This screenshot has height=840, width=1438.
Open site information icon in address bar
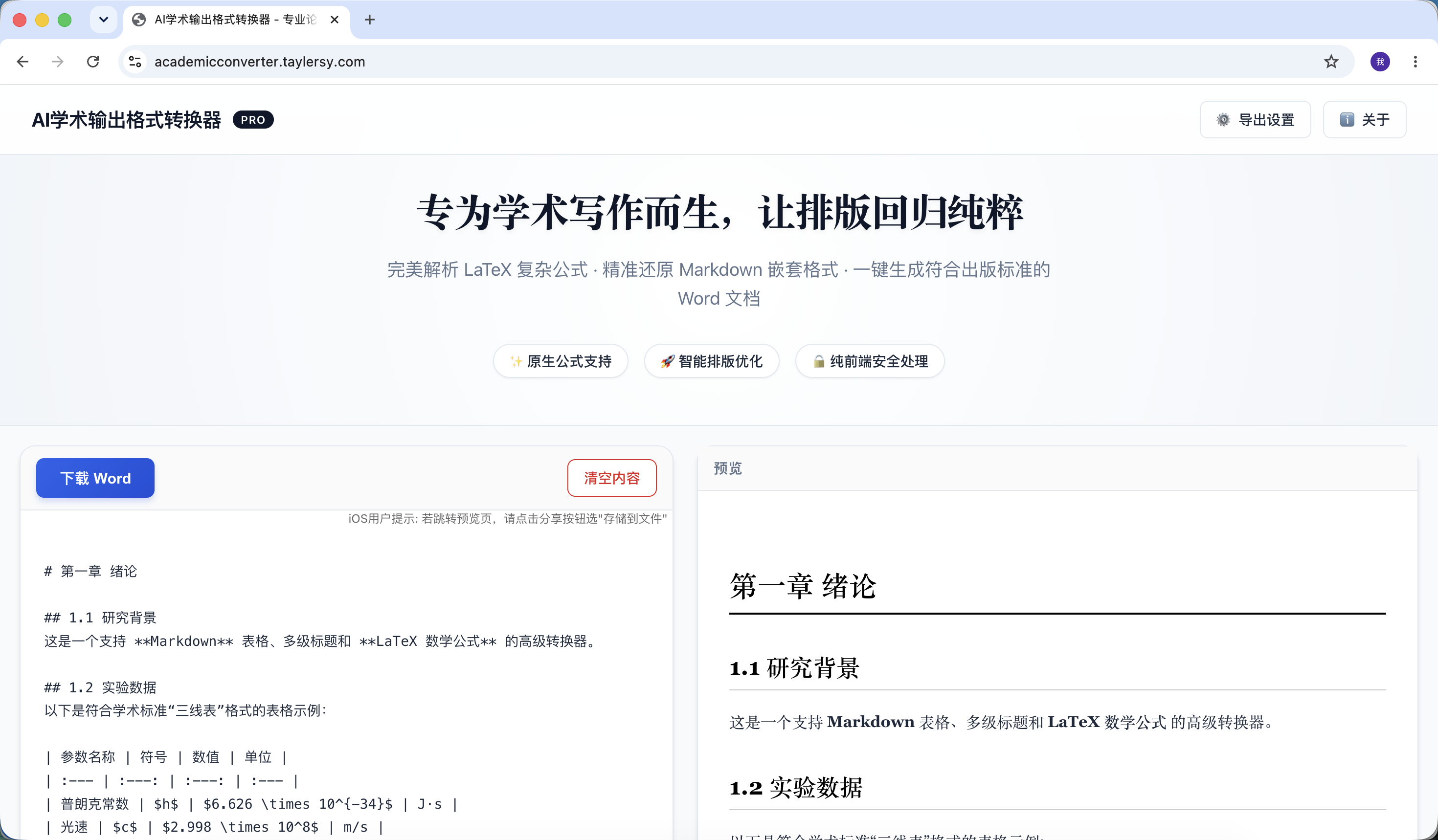pos(135,62)
